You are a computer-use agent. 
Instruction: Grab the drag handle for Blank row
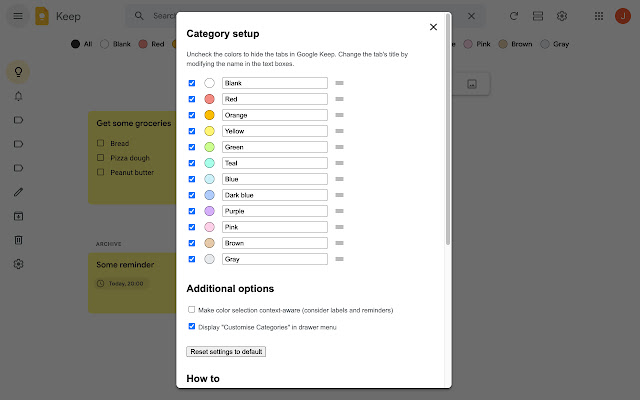(339, 83)
